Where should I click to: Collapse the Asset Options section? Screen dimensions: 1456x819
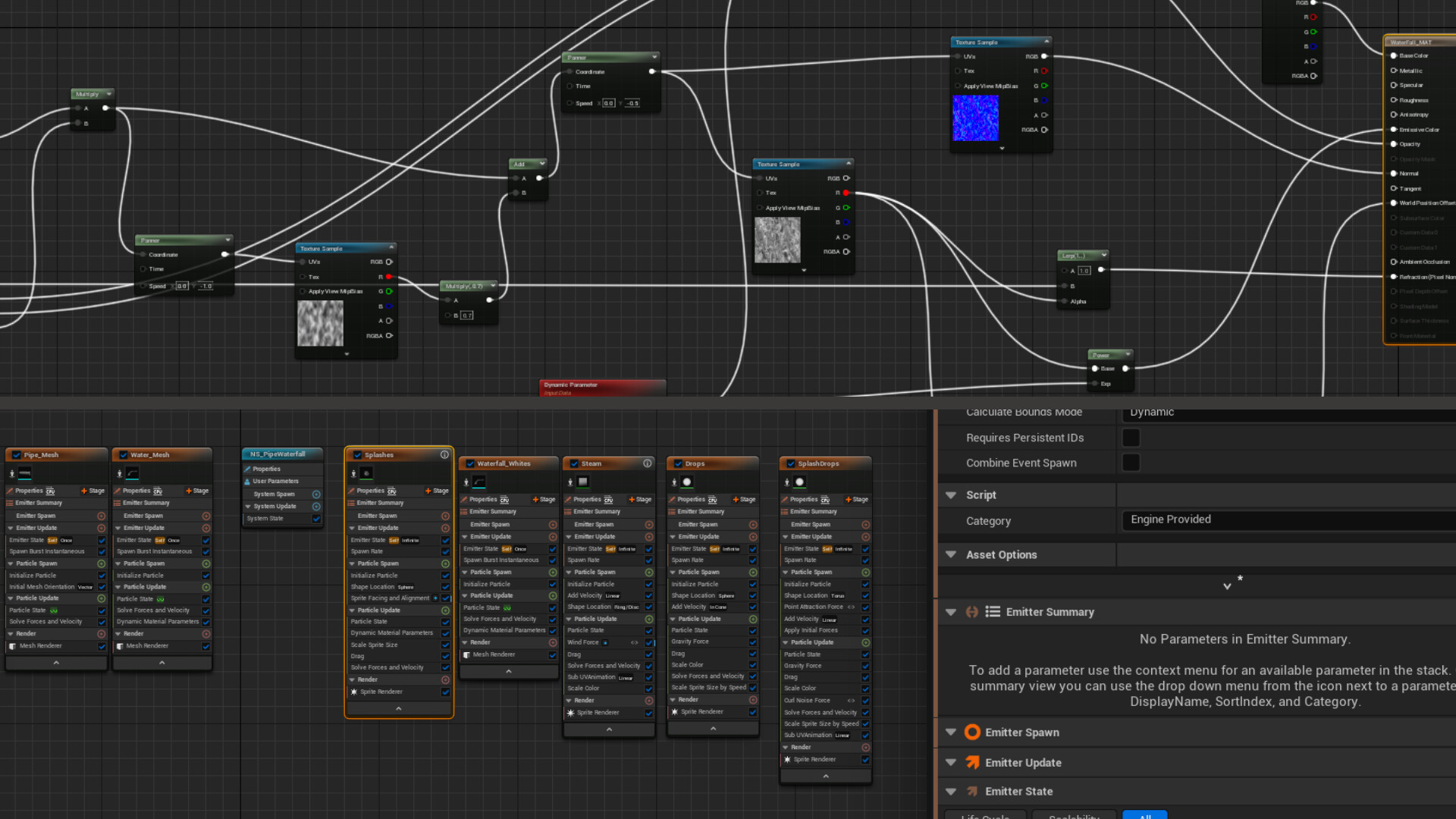(x=951, y=555)
